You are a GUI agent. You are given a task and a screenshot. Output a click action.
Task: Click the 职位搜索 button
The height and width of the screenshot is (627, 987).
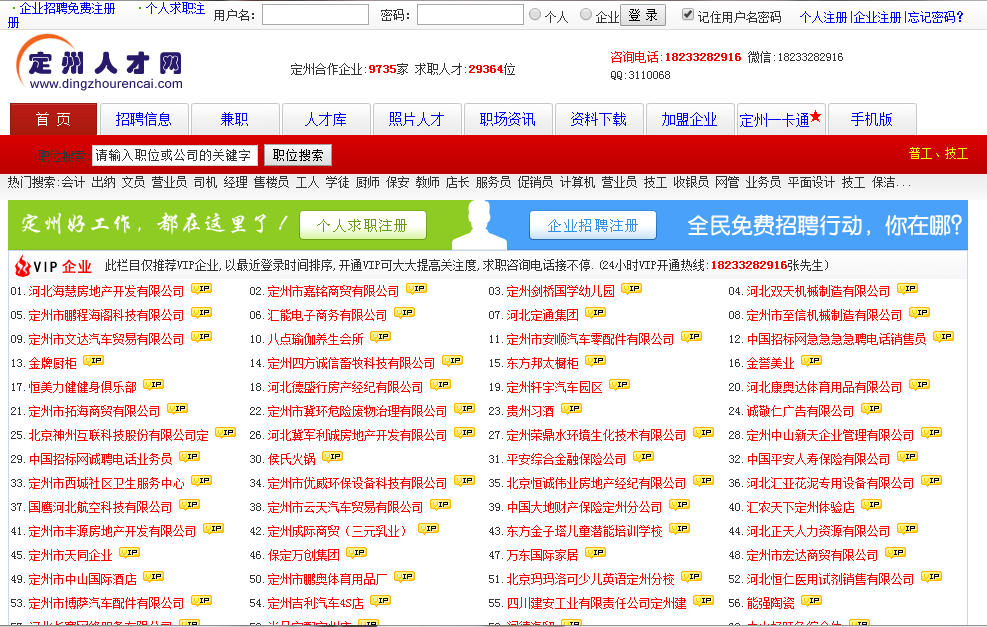click(x=298, y=155)
